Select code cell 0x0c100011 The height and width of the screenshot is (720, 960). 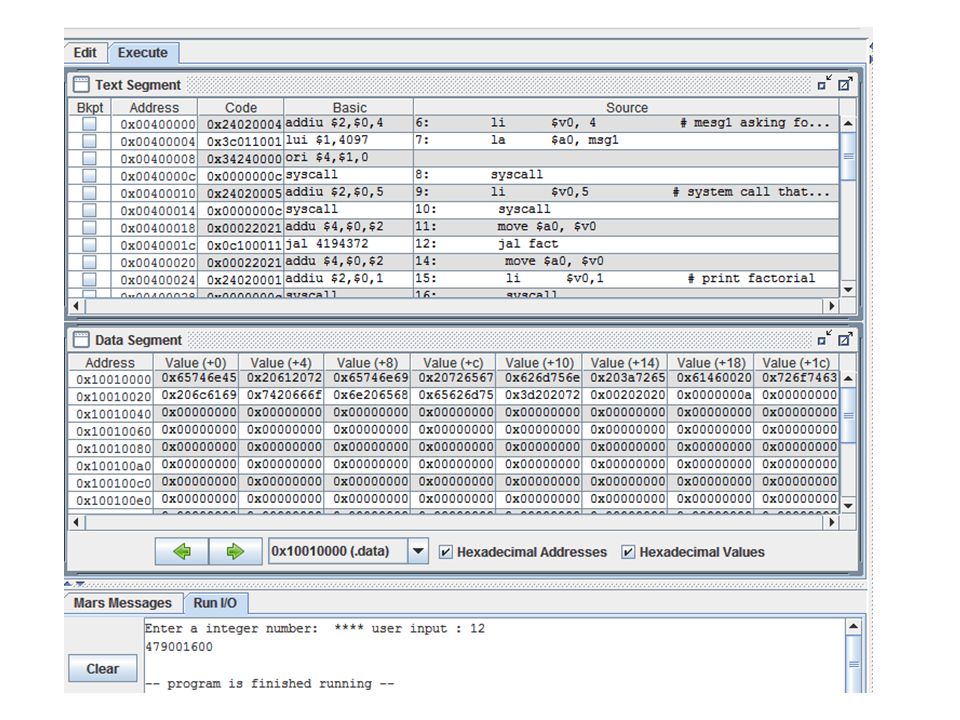241,245
